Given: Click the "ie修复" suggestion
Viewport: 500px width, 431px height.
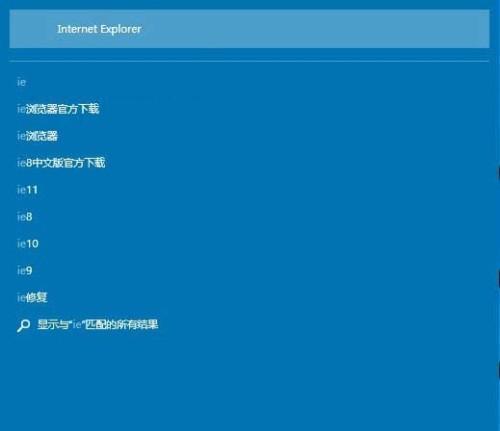Looking at the screenshot, I should point(32,297).
